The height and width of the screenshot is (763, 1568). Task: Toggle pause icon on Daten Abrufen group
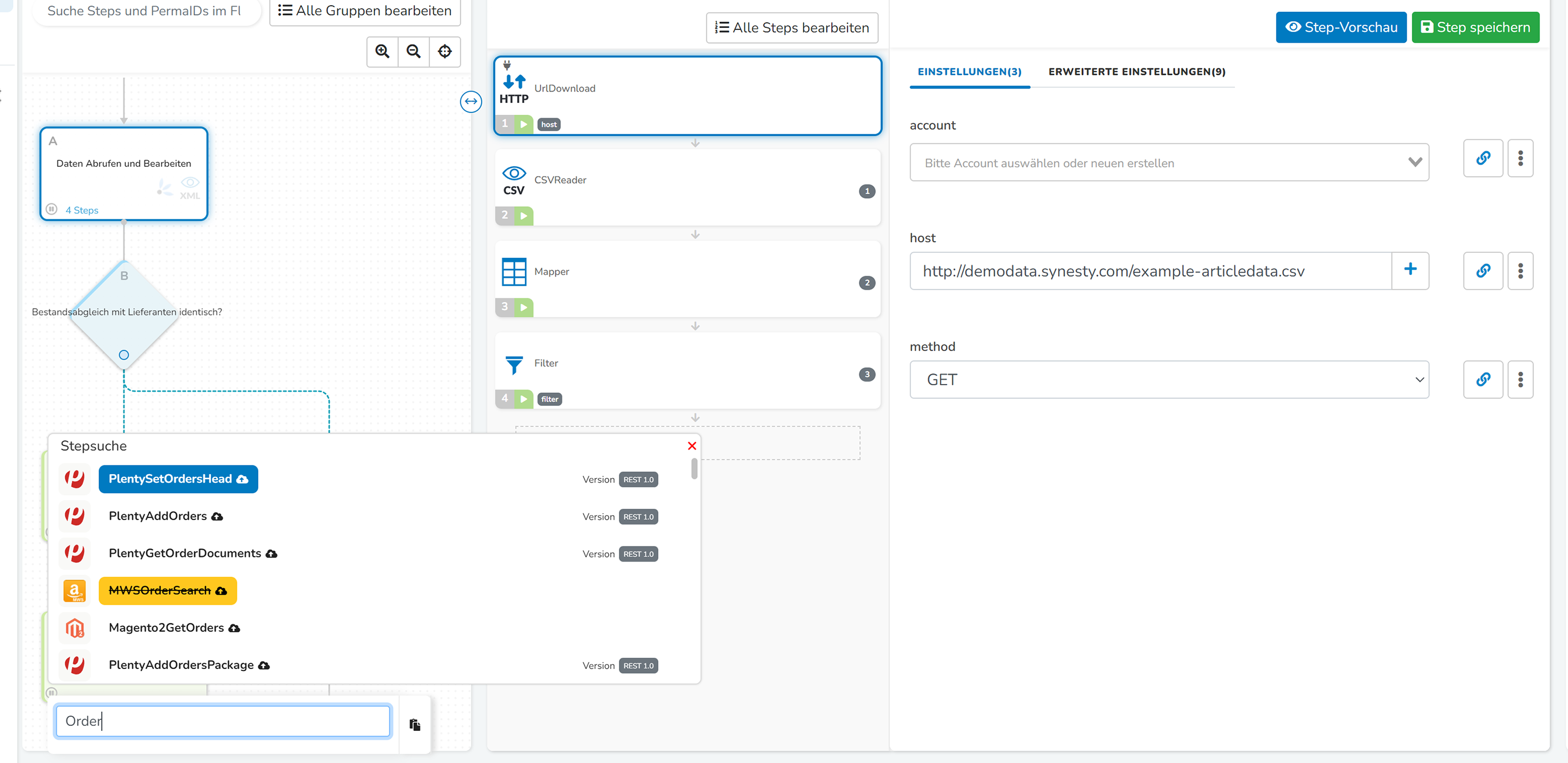tap(52, 210)
